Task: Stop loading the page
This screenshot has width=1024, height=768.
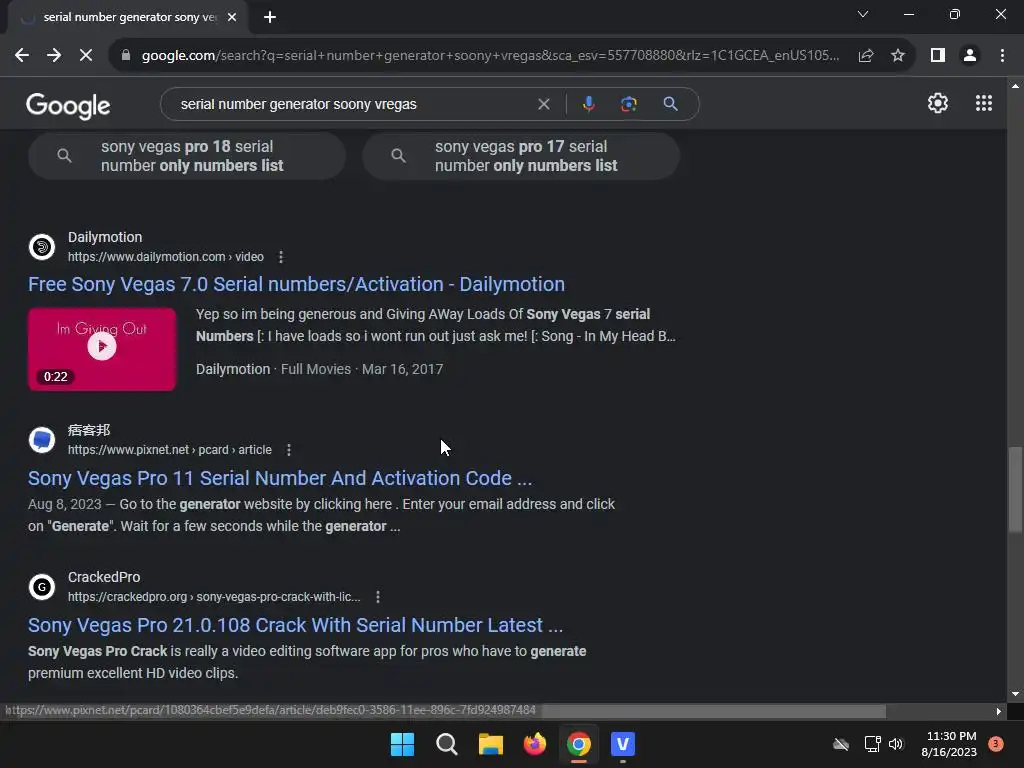Action: (86, 56)
